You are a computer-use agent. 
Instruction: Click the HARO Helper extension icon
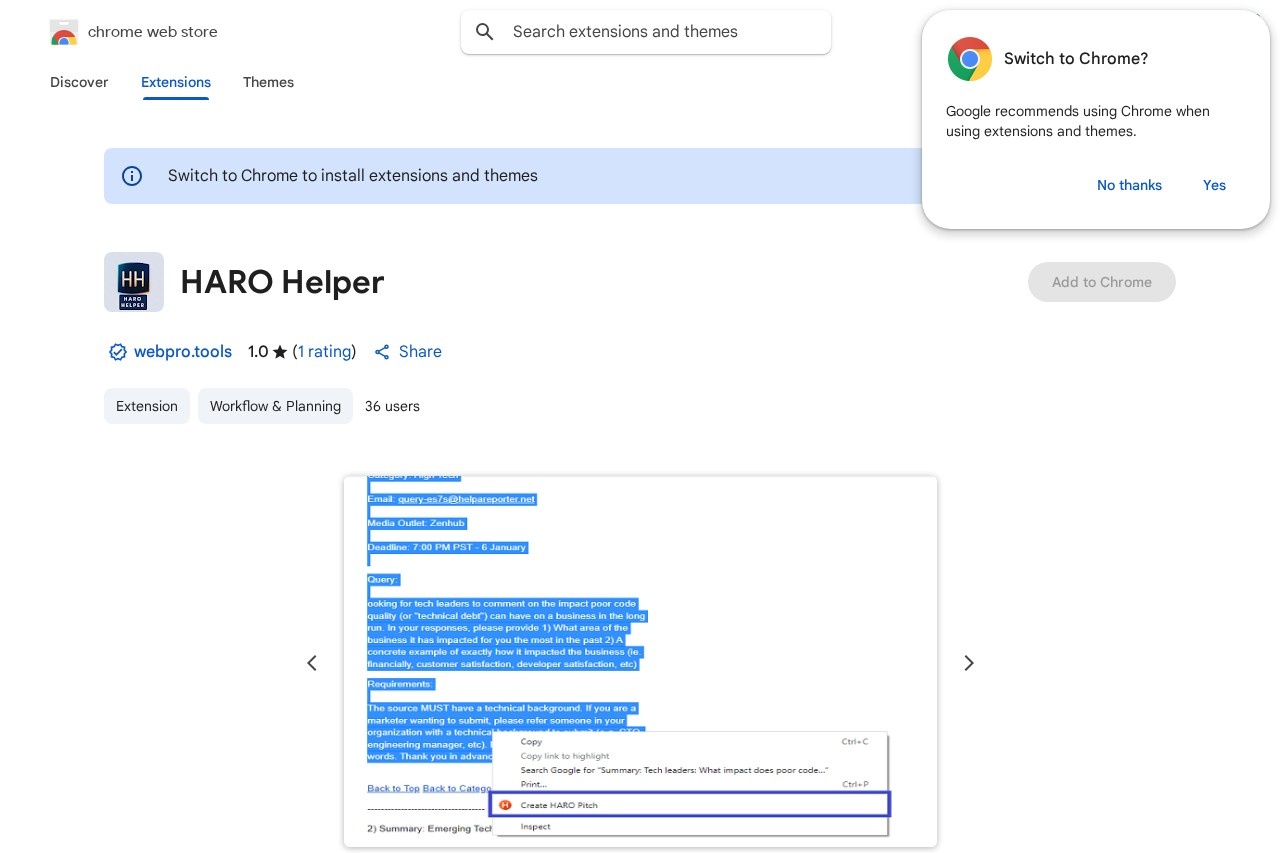pos(134,282)
